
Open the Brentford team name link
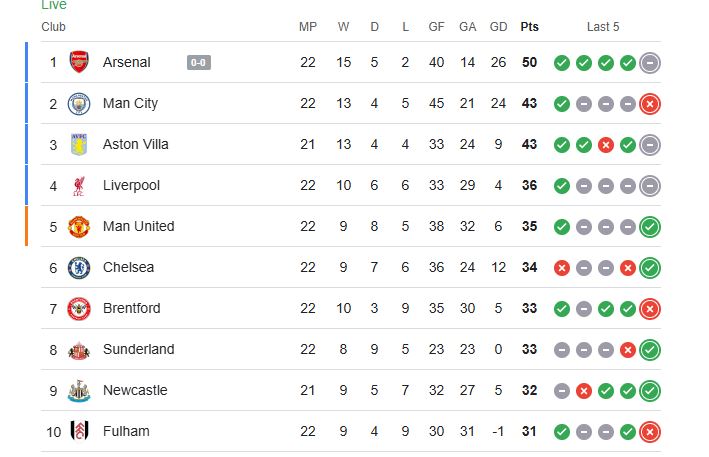[132, 308]
